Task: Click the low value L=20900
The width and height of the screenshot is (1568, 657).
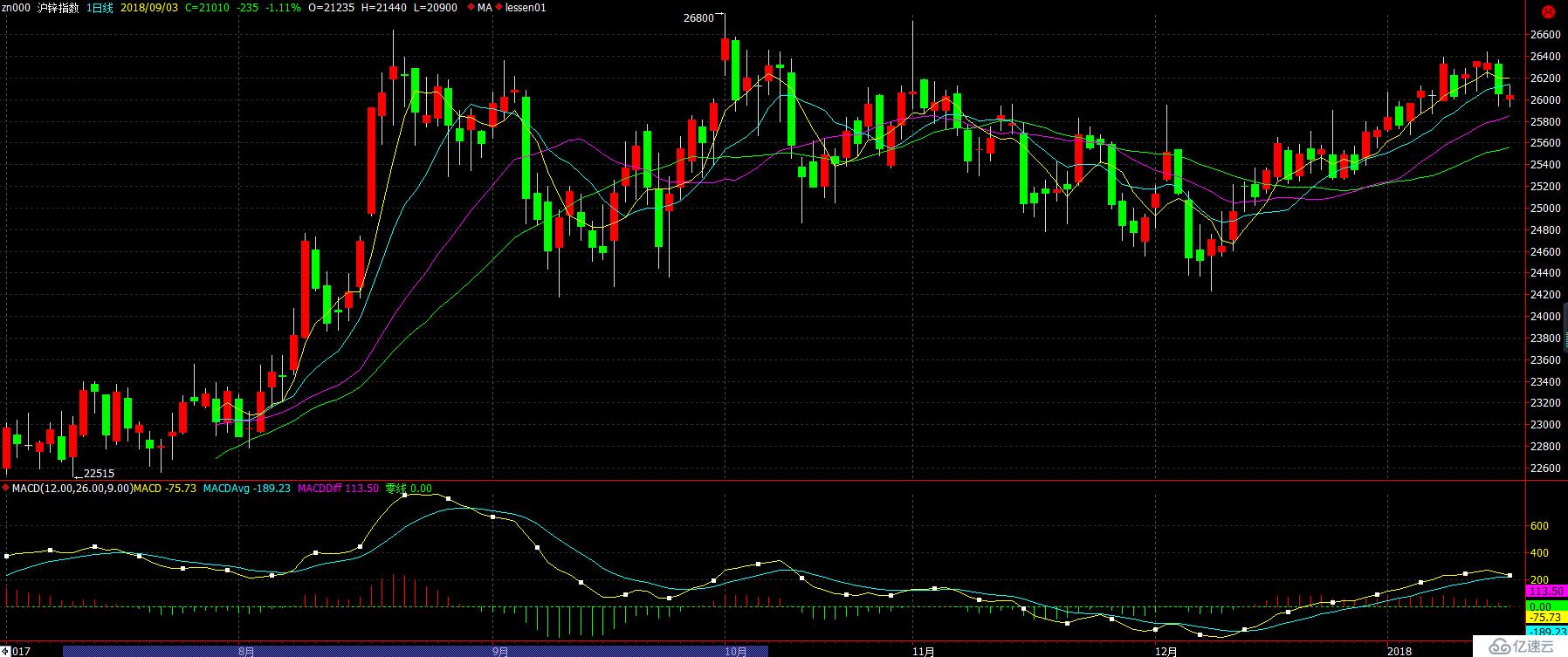Action: (x=435, y=8)
